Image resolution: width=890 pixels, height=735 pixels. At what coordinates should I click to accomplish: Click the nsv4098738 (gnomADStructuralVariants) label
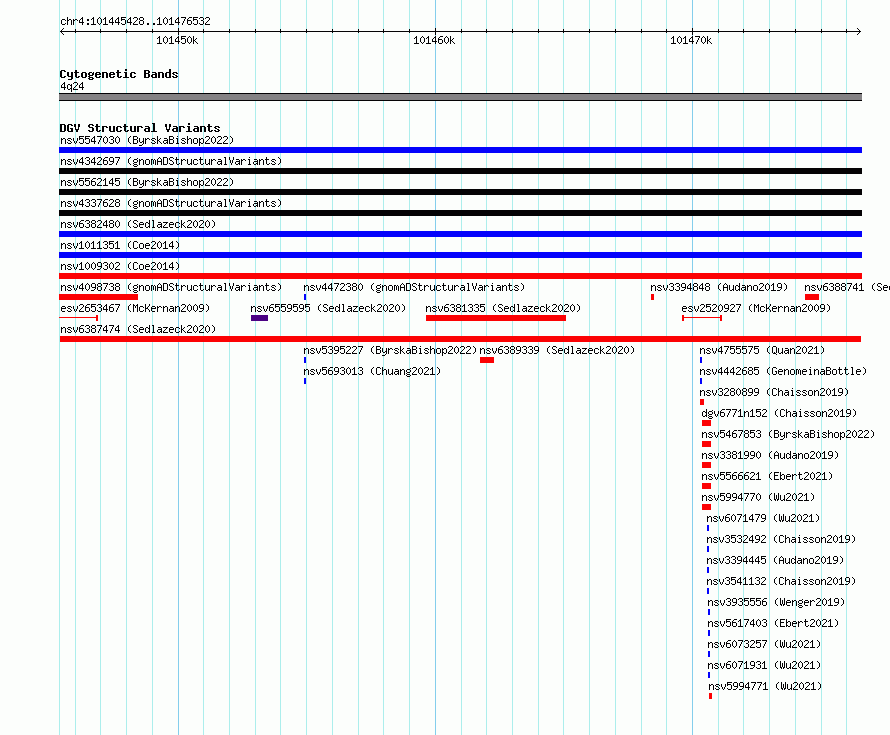pyautogui.click(x=171, y=287)
